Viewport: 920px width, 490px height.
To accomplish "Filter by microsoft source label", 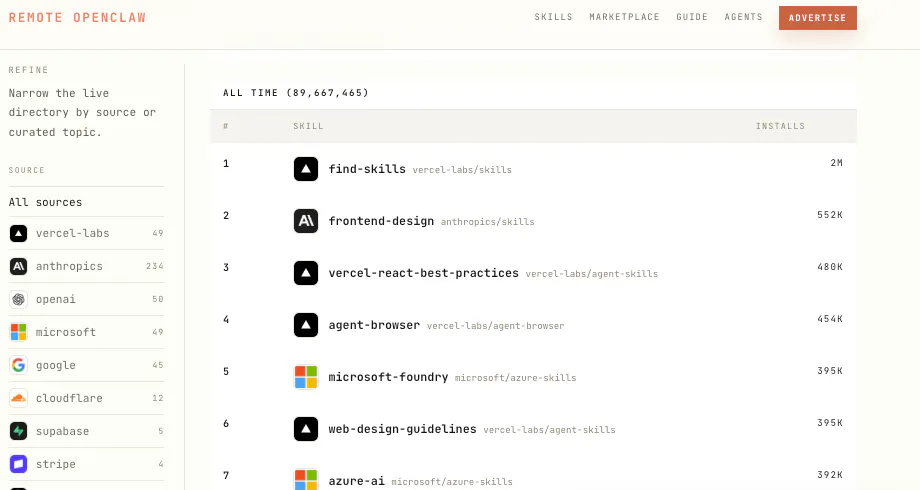I will point(66,332).
